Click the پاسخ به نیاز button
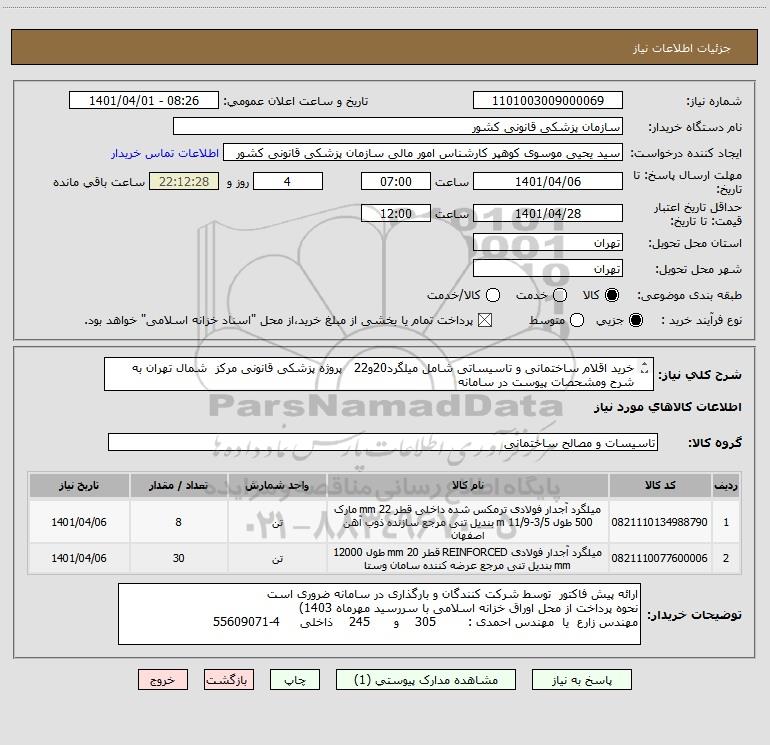This screenshot has height=745, width=770. pyautogui.click(x=581, y=680)
